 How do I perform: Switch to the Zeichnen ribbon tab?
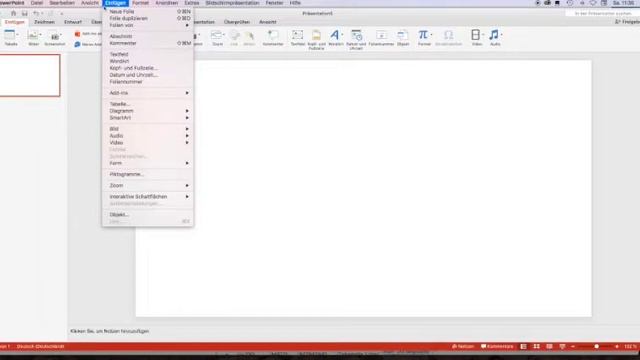pyautogui.click(x=44, y=22)
